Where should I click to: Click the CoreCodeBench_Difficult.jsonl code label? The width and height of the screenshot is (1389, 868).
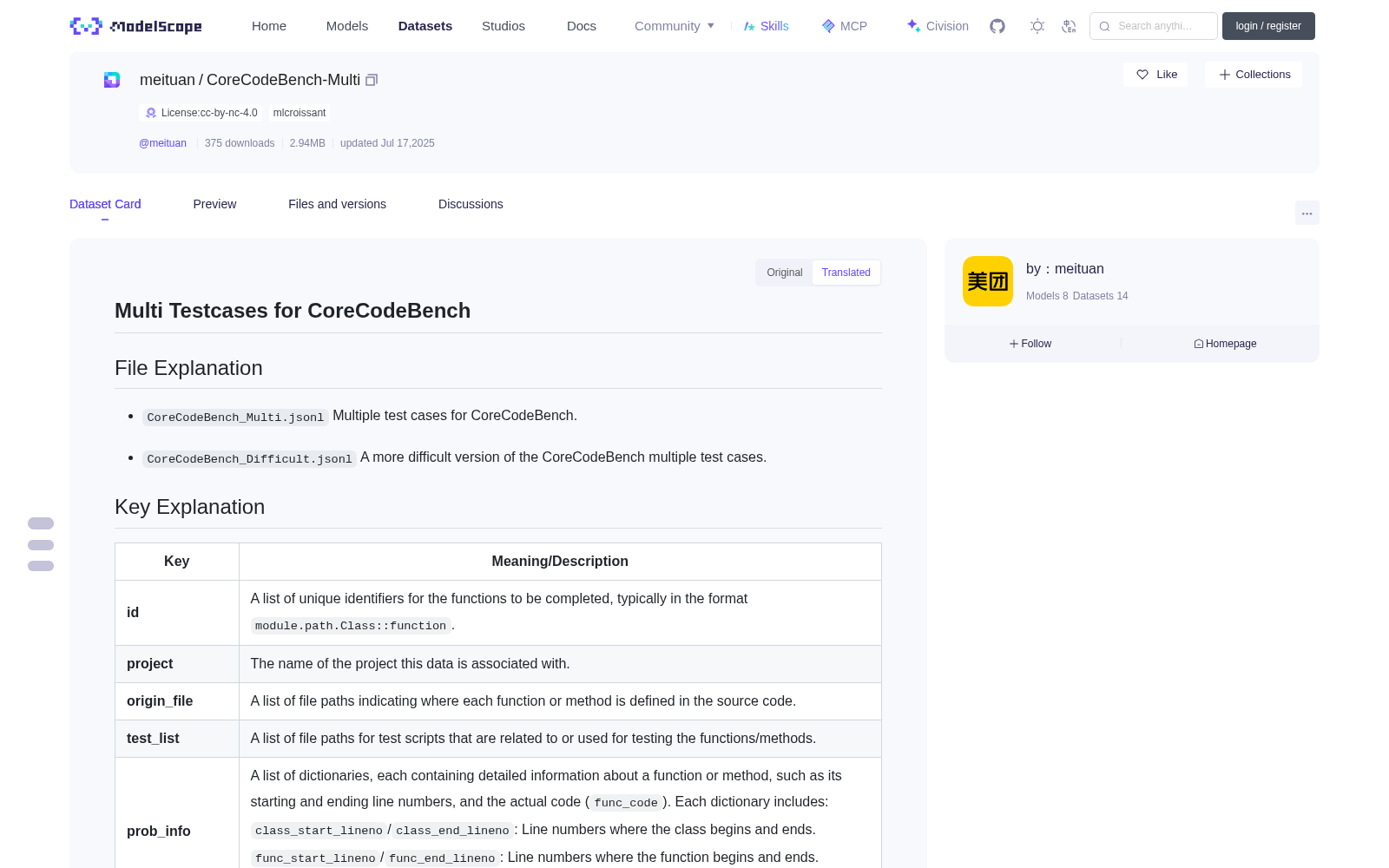tap(249, 458)
